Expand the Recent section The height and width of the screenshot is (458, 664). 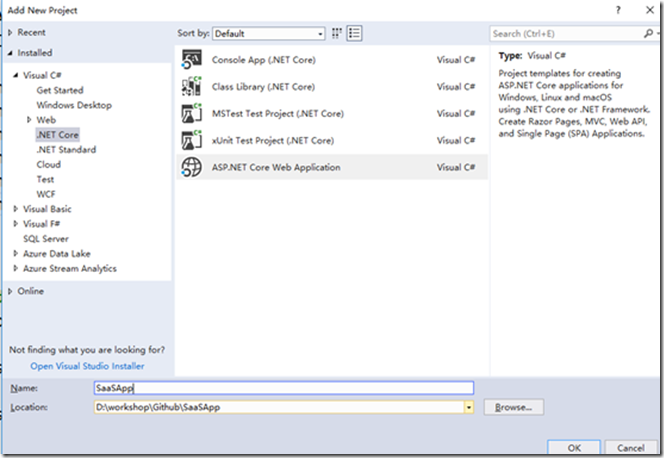click(10, 33)
